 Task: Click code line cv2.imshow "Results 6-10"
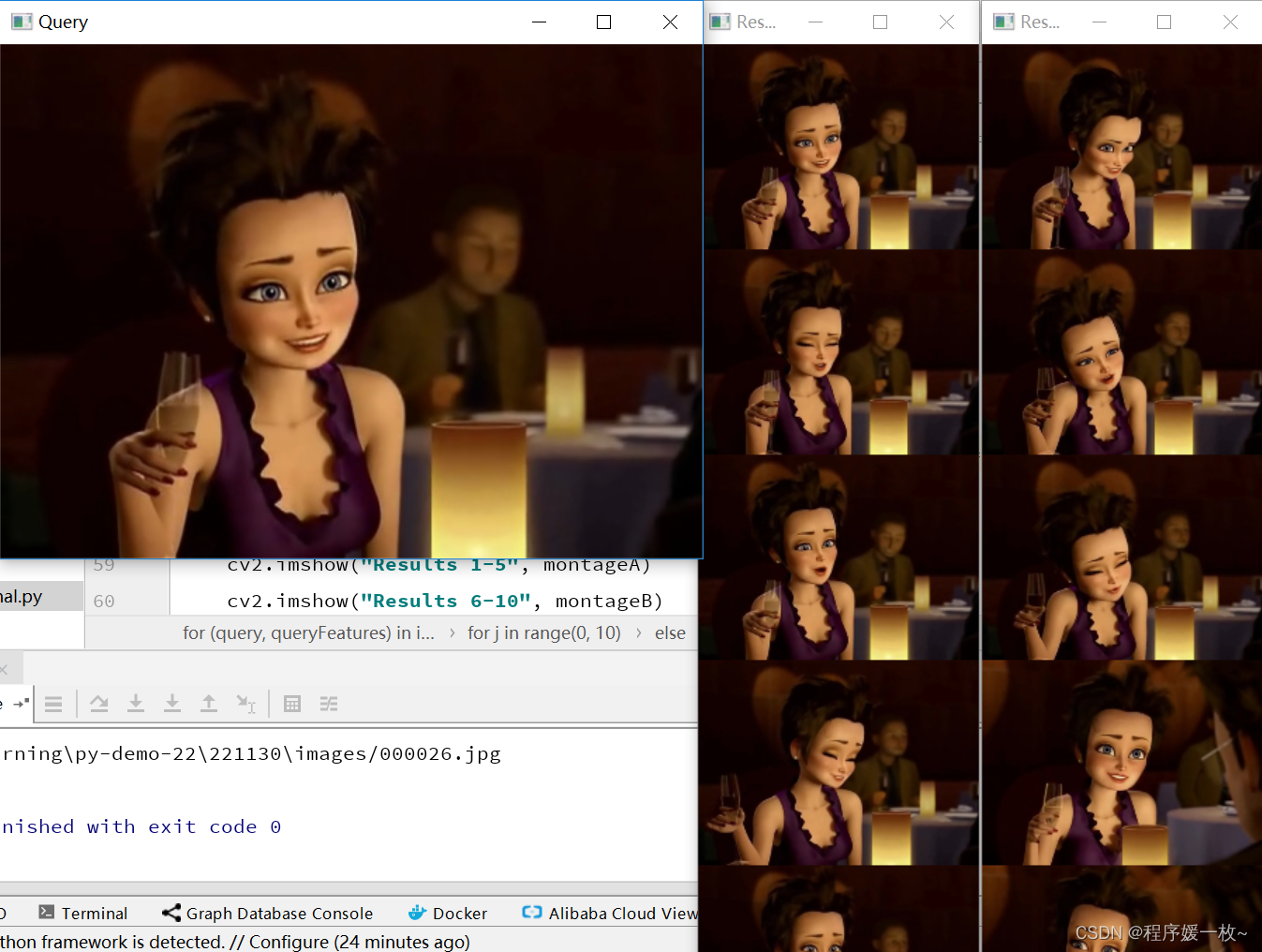point(445,601)
